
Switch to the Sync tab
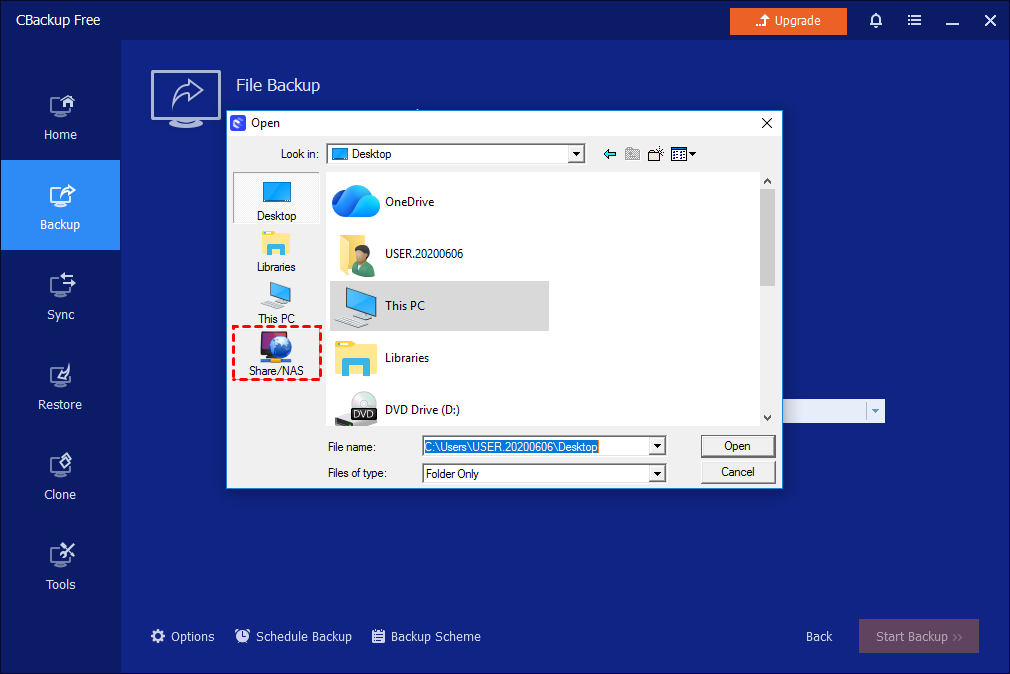tap(60, 295)
